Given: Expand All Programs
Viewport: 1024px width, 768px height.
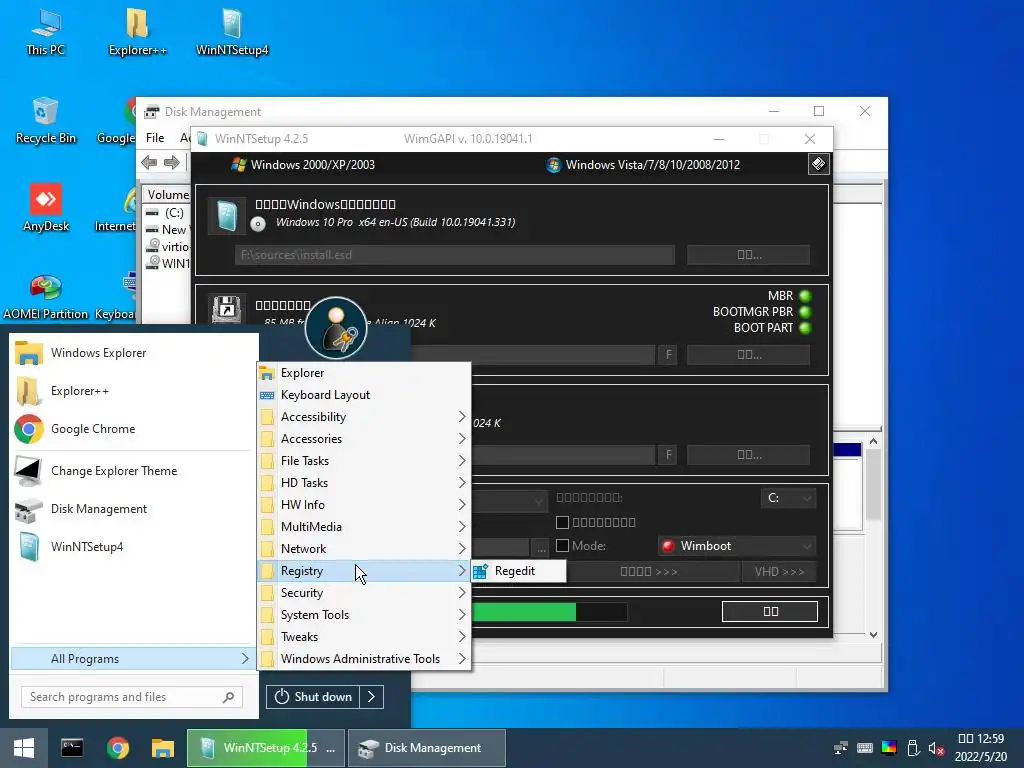Looking at the screenshot, I should tap(131, 659).
